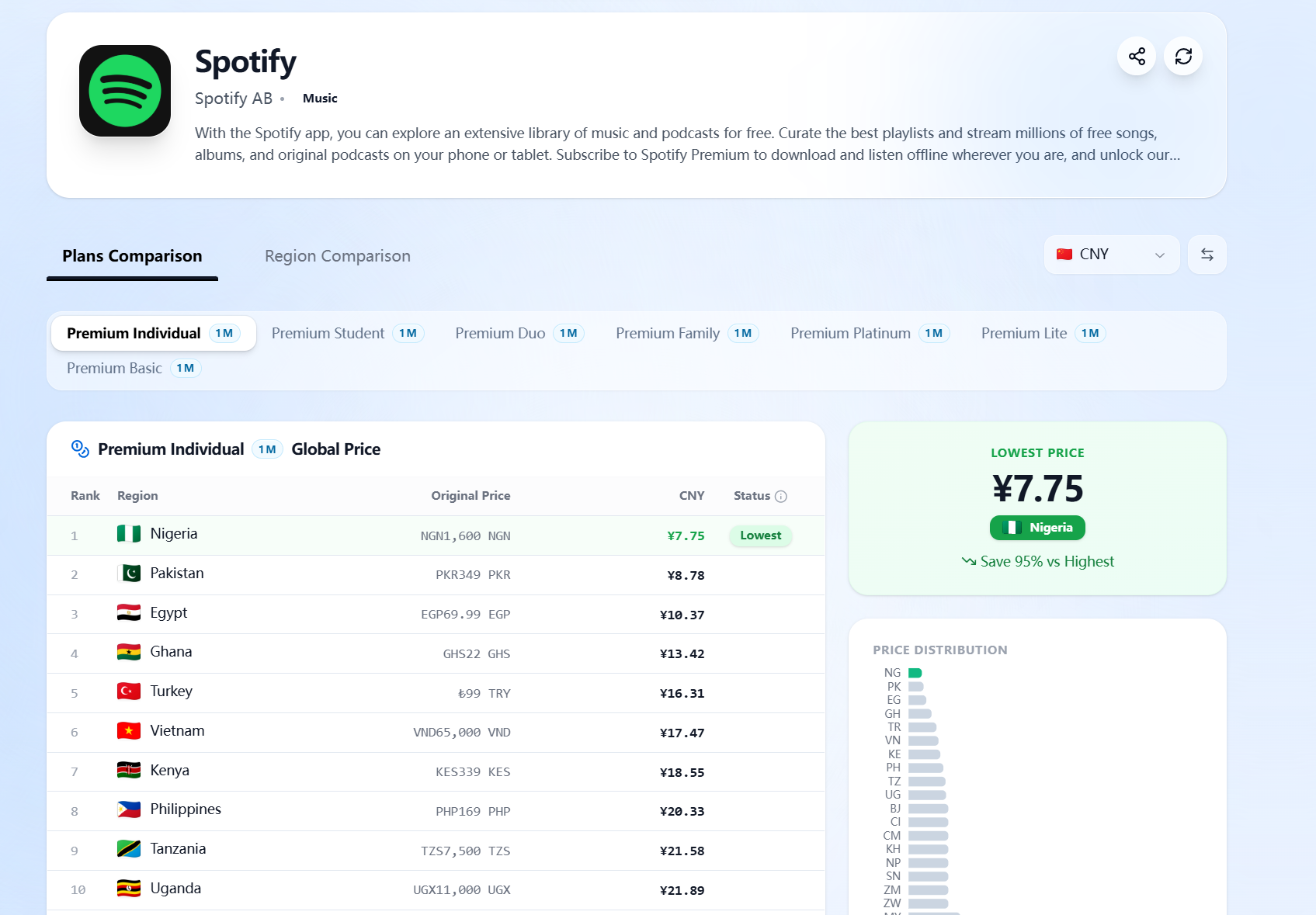Viewport: 1316px width, 915px height.
Task: Click the Kenya price ¥18.55
Action: click(682, 772)
